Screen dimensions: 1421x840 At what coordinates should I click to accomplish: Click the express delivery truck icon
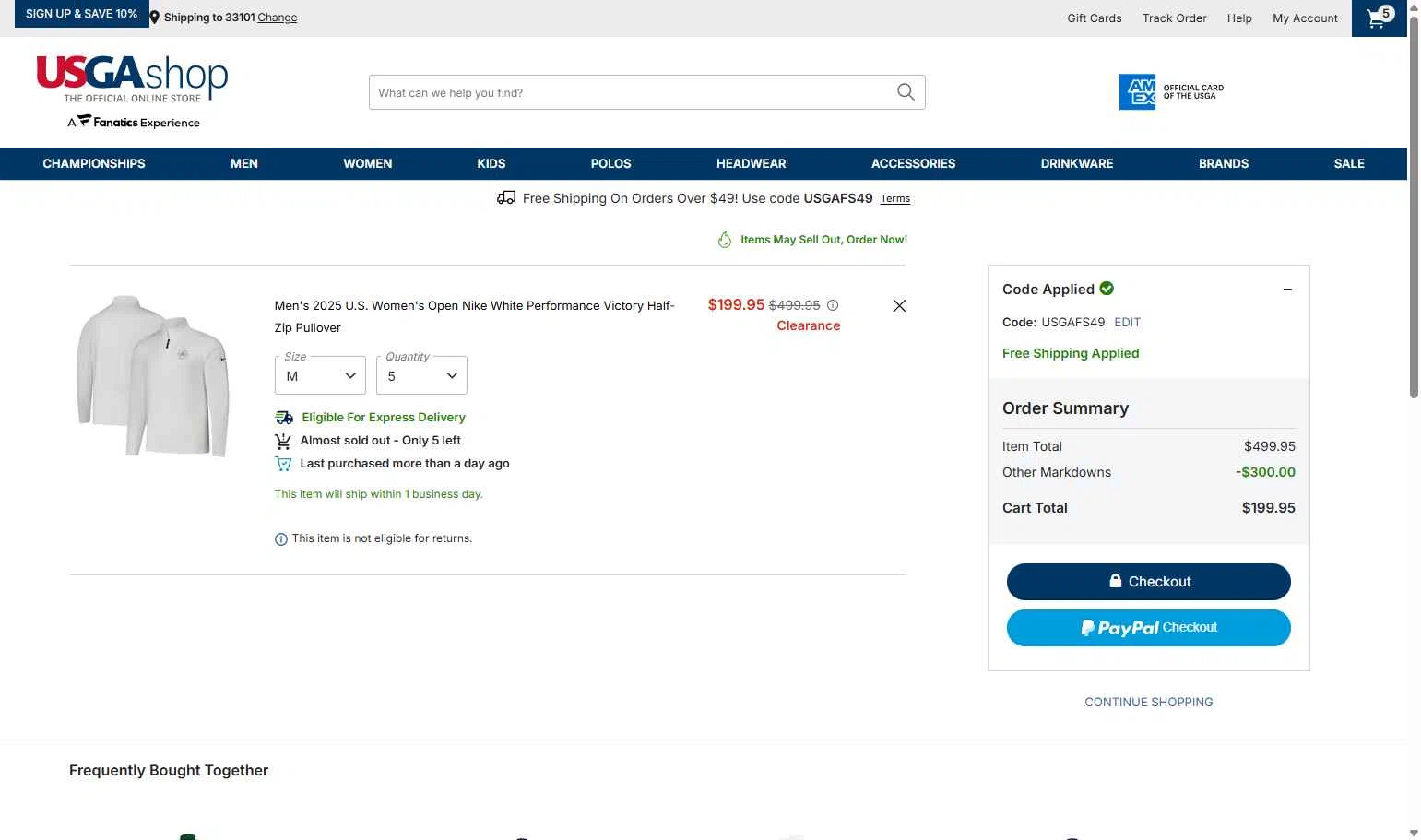point(284,418)
